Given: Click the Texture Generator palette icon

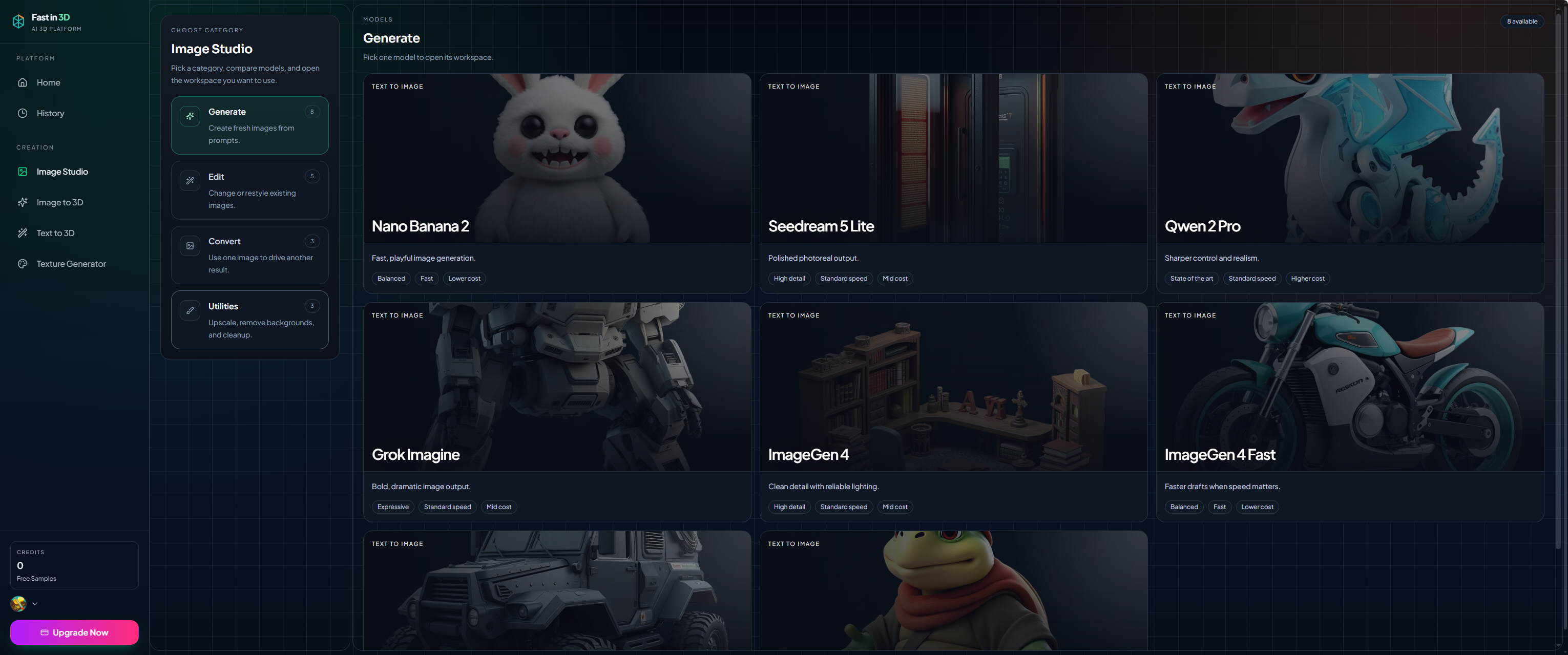Looking at the screenshot, I should tap(23, 264).
